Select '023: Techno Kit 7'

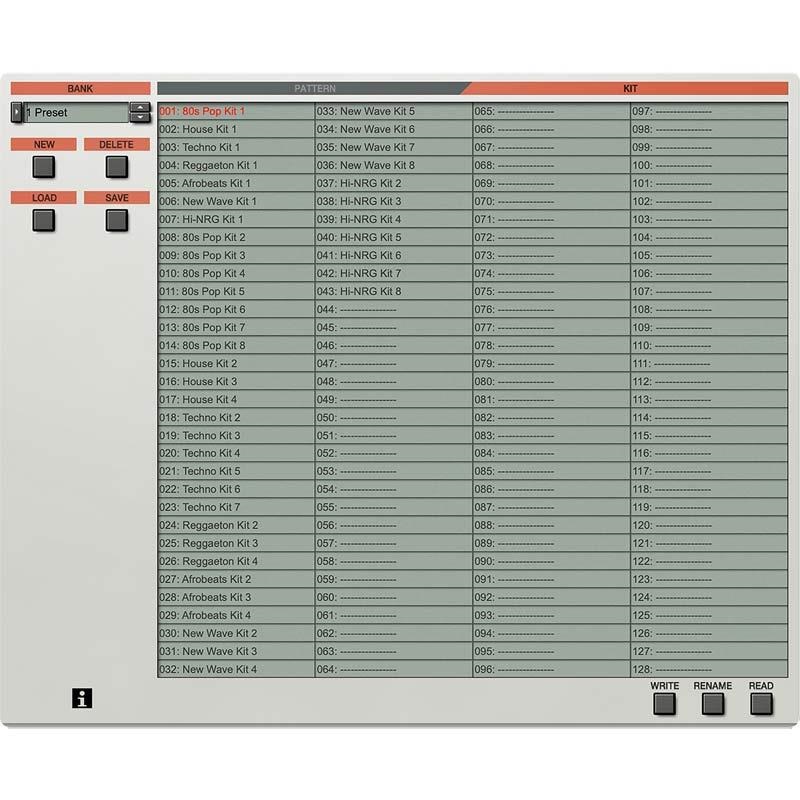(236, 507)
